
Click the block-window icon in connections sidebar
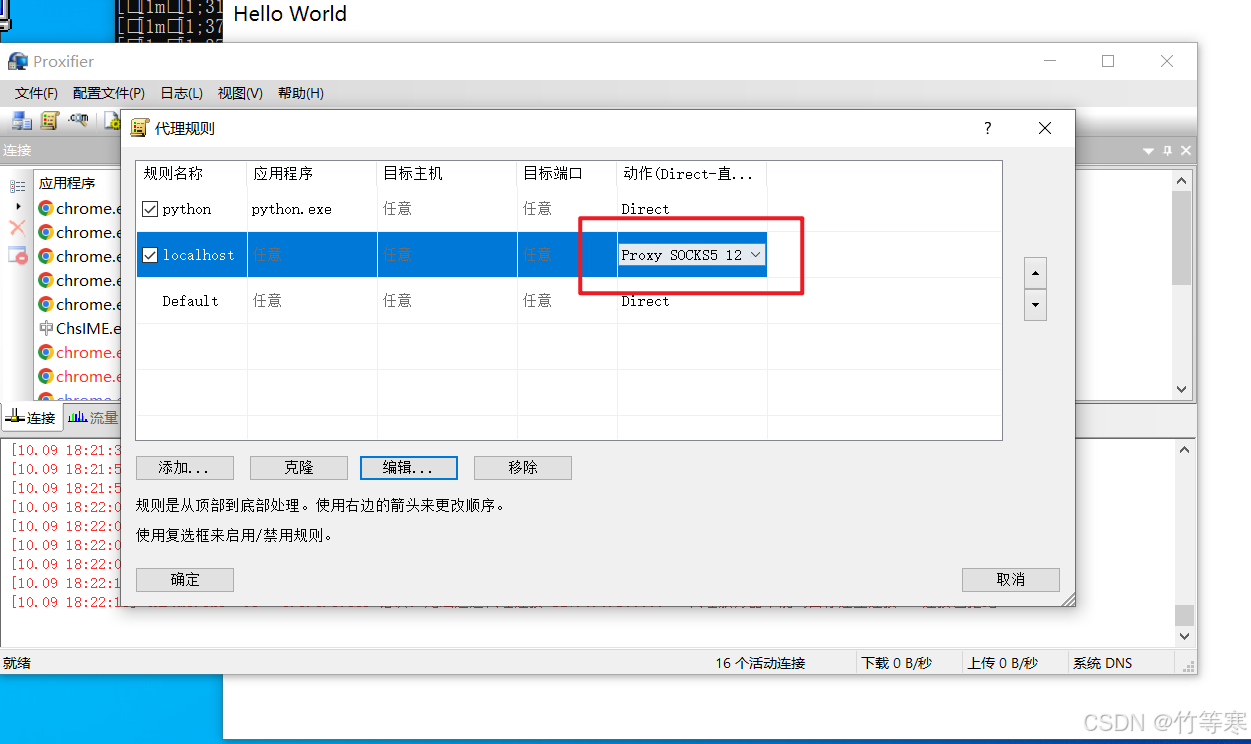pyautogui.click(x=17, y=256)
